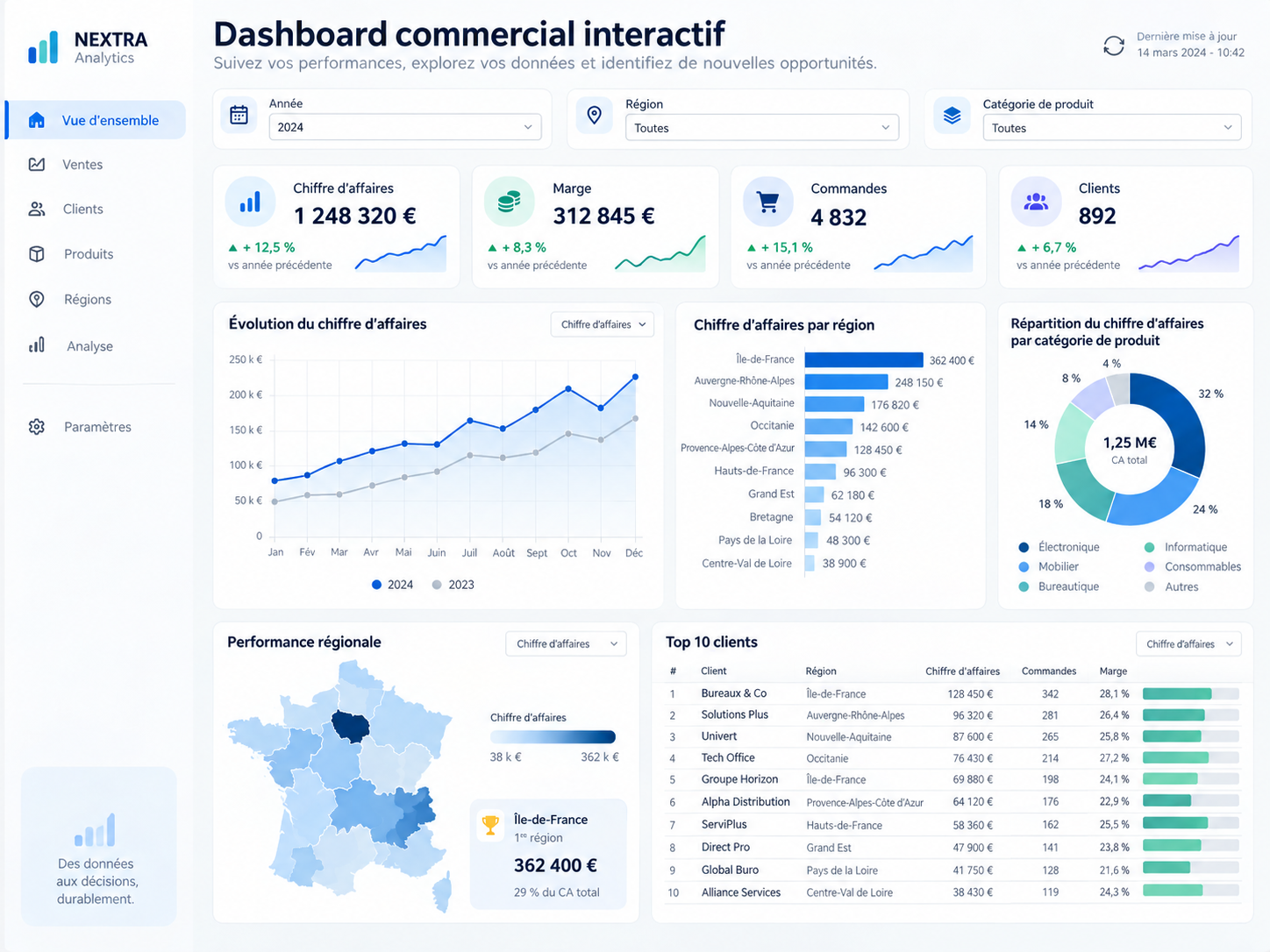The width and height of the screenshot is (1270, 952).
Task: Open the Top 10 clients metric dropdown
Action: click(x=1188, y=643)
